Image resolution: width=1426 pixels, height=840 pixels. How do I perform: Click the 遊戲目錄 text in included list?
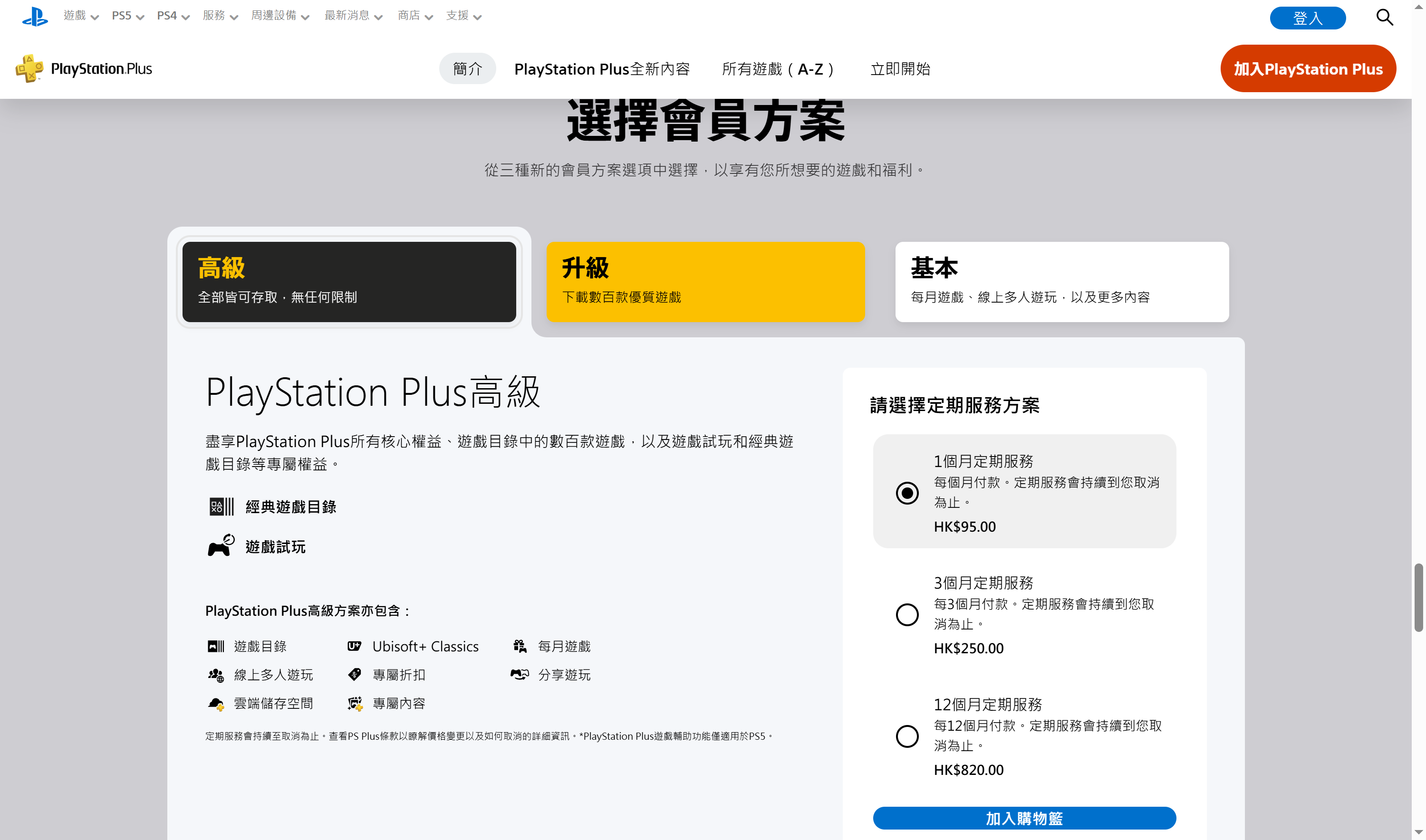coord(260,646)
